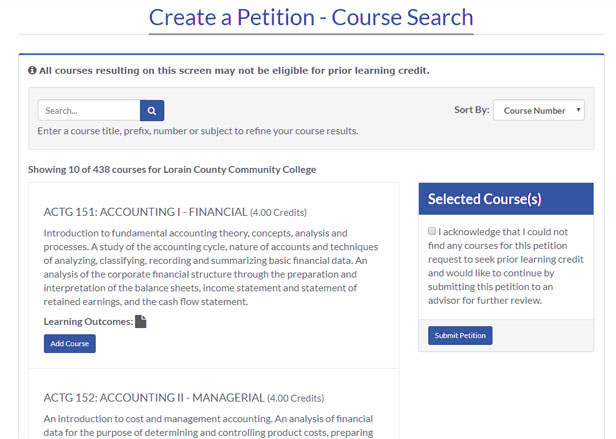Click the ACTG 152 4.00 Credits label
This screenshot has width=616, height=439.
pos(296,398)
